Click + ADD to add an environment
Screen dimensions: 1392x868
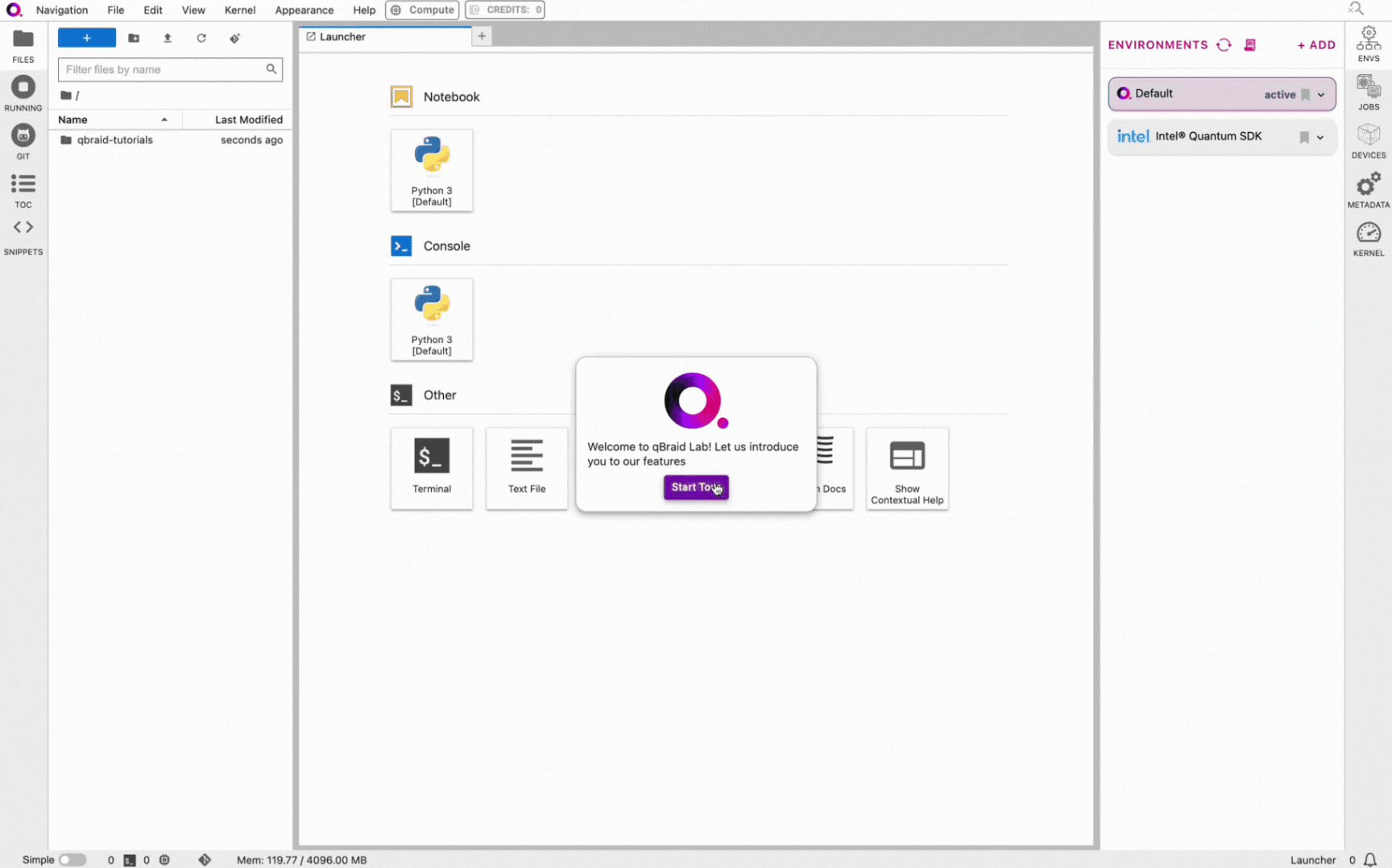click(x=1316, y=45)
